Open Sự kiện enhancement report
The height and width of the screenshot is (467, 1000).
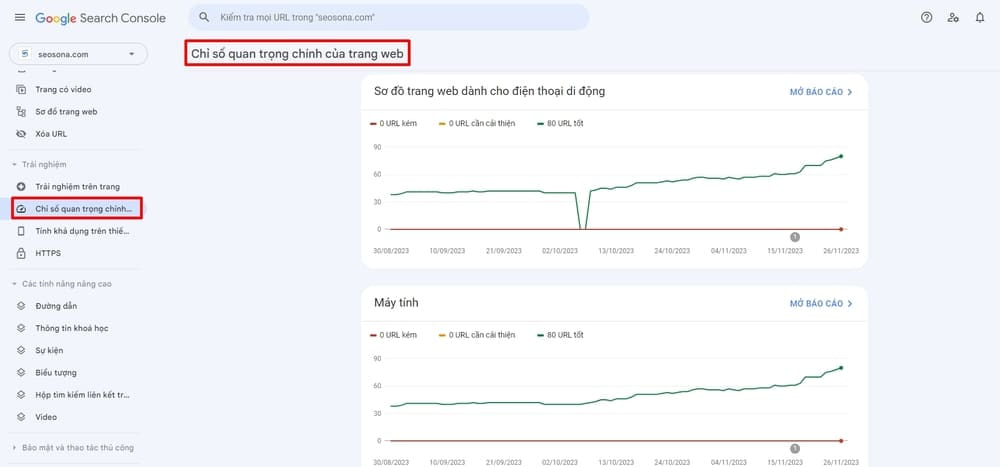(x=49, y=350)
